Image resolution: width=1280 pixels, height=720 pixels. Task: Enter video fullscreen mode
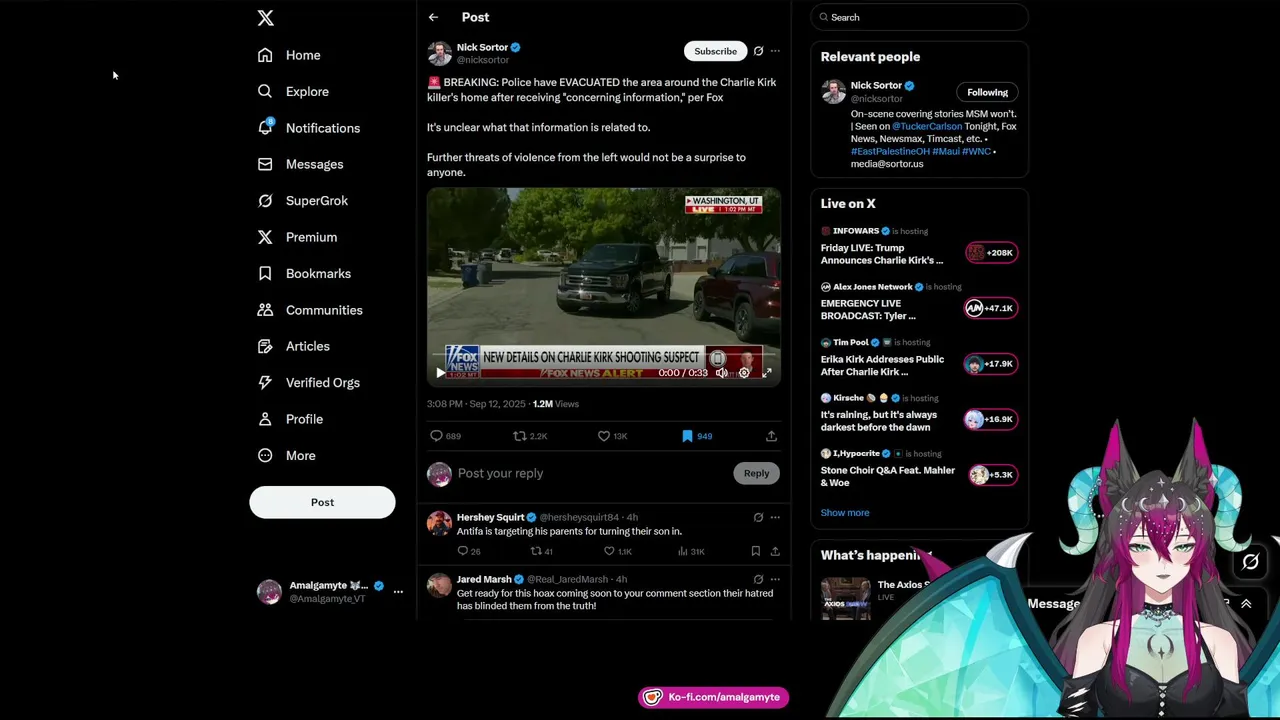point(767,373)
